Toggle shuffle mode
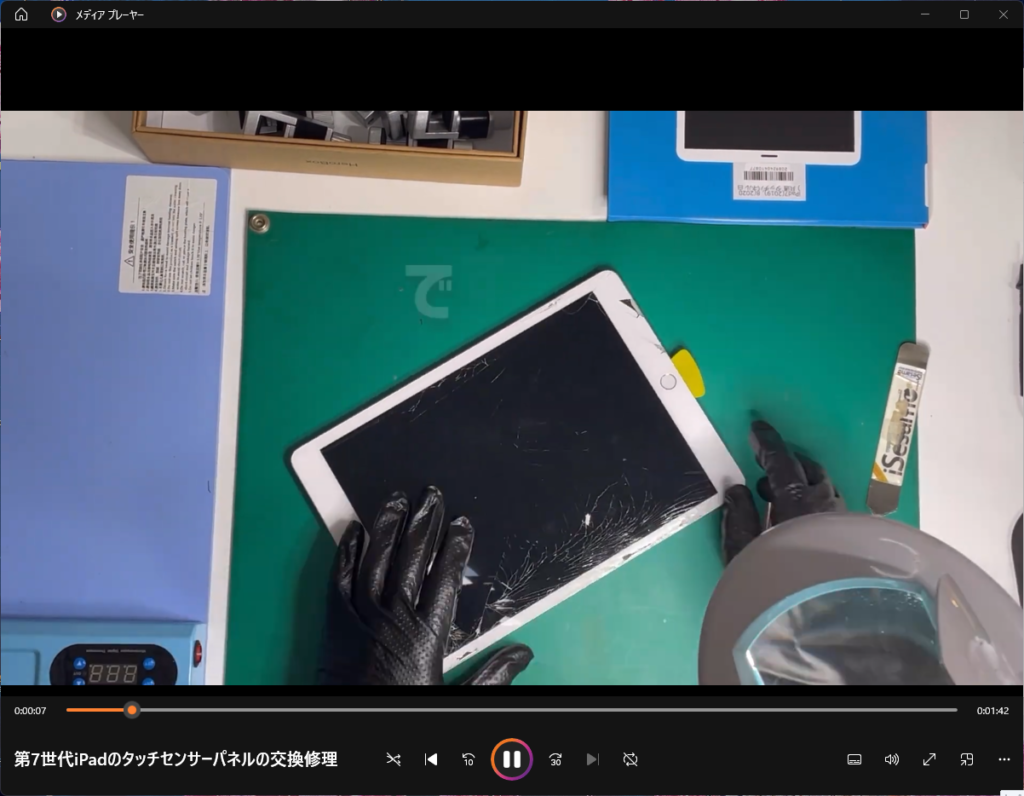The width and height of the screenshot is (1024, 796). pos(394,759)
